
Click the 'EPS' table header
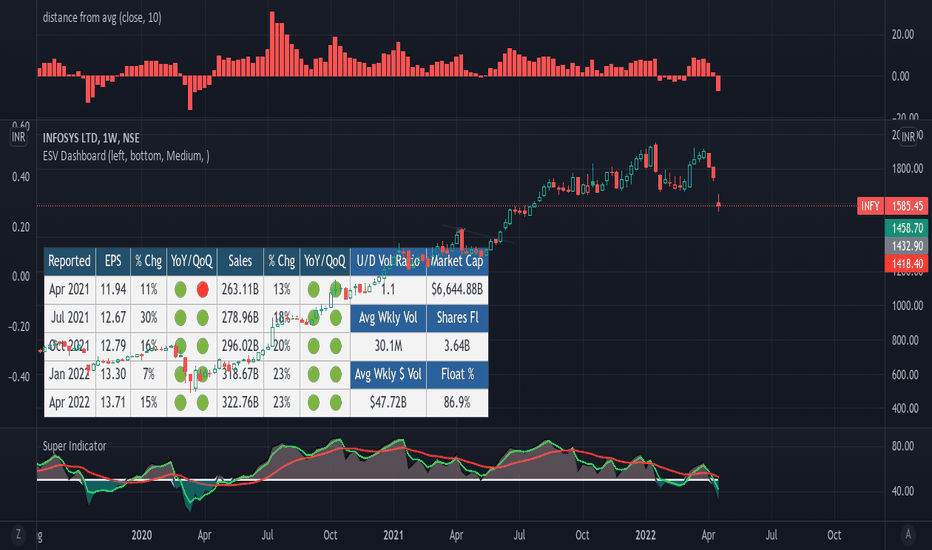[x=113, y=261]
